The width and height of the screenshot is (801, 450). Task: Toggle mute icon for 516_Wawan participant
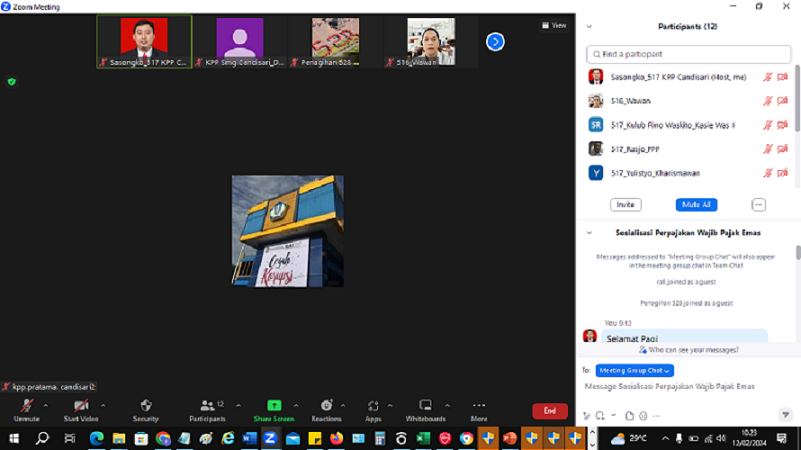[x=767, y=101]
